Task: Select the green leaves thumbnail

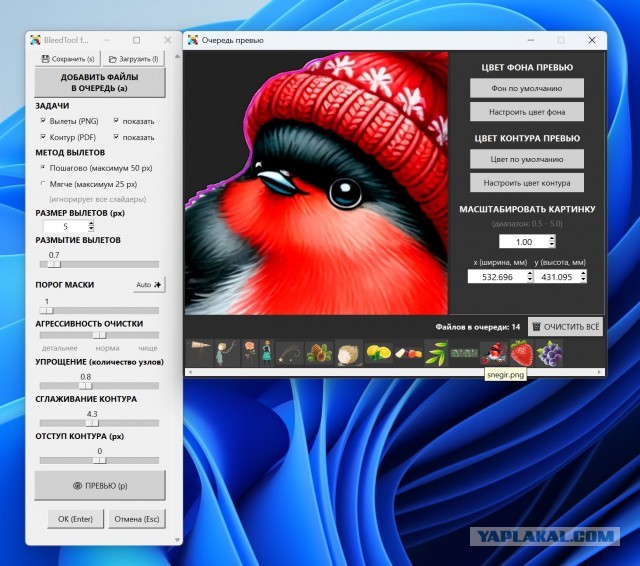Action: (436, 353)
